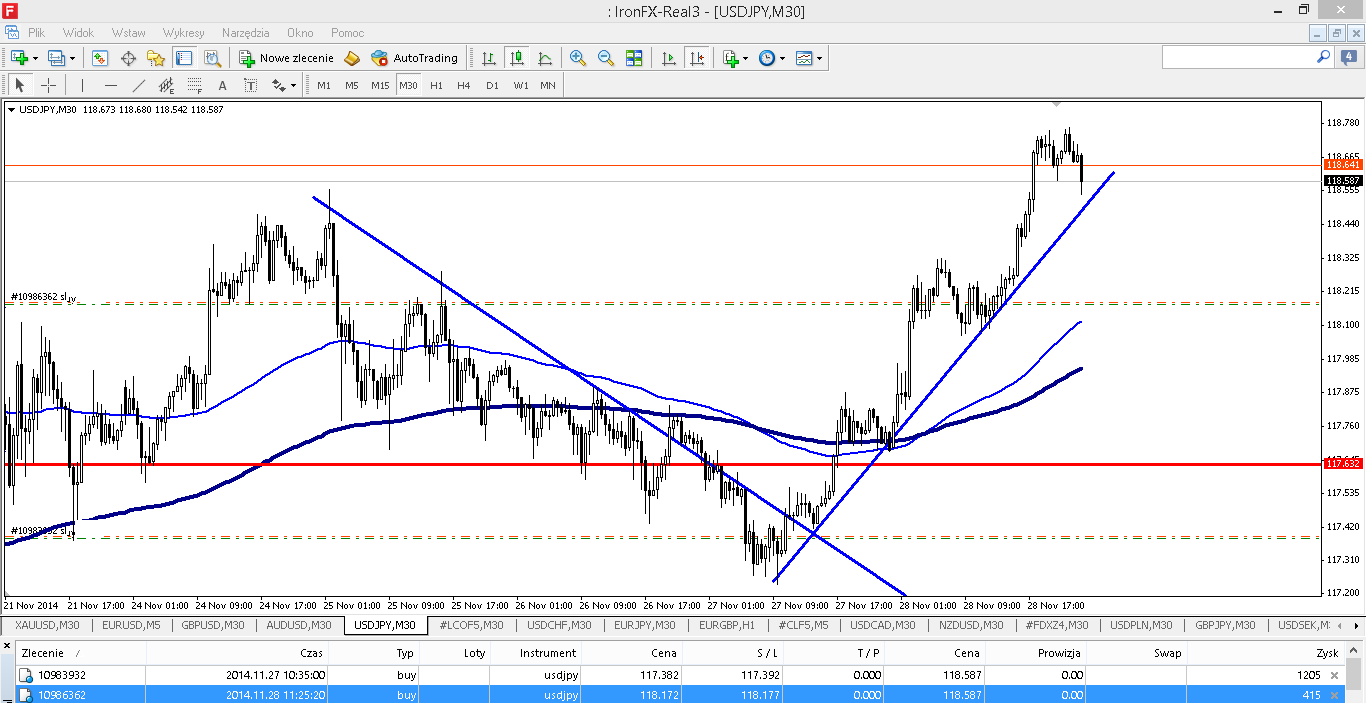Open the Profiles icon

56,58
